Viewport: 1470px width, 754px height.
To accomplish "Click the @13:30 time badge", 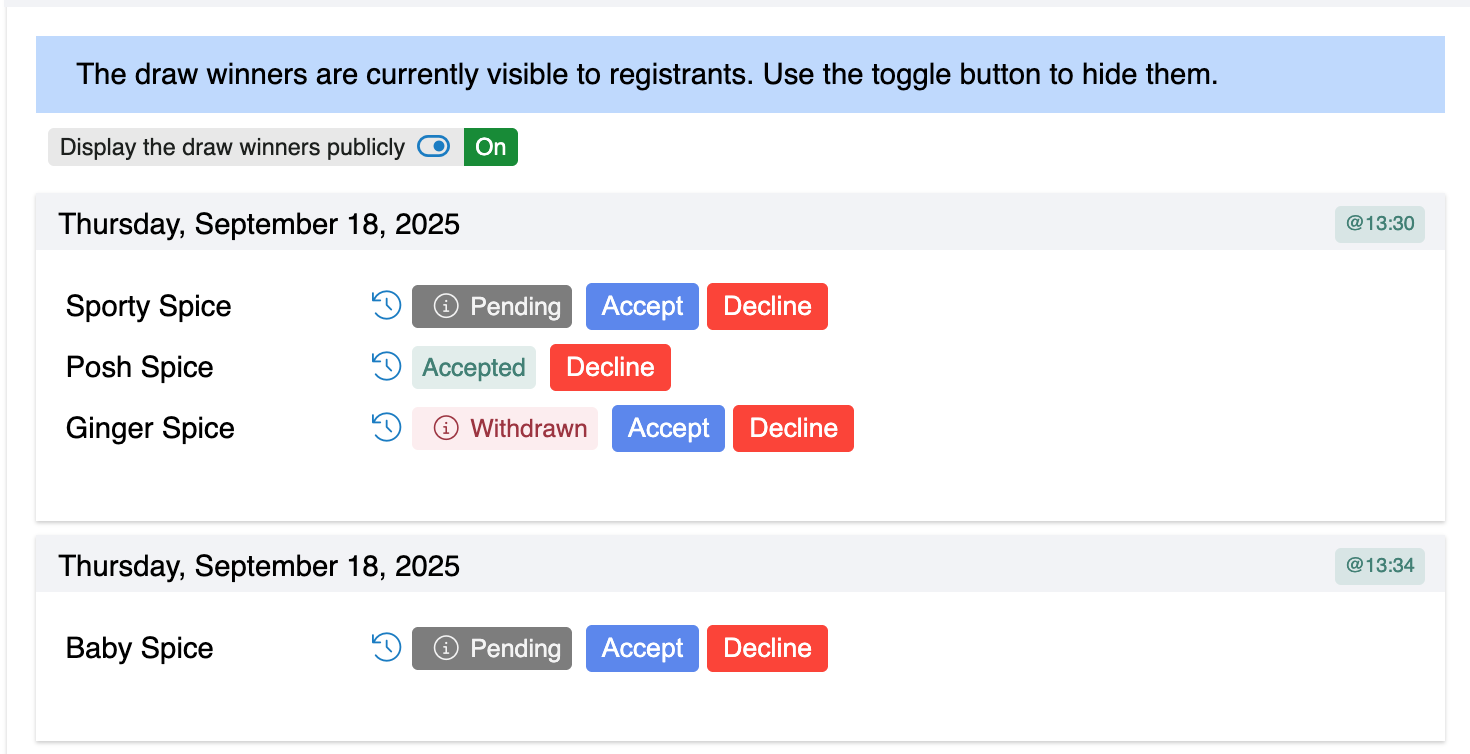I will click(x=1380, y=224).
